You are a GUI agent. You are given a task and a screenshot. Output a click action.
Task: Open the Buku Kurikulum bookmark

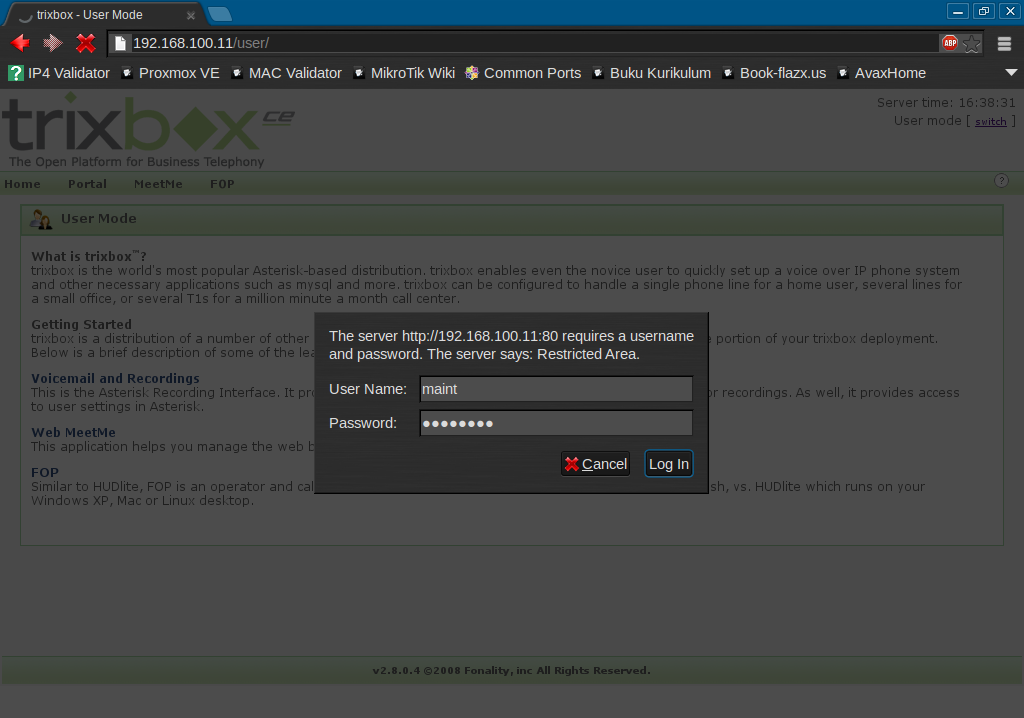652,73
